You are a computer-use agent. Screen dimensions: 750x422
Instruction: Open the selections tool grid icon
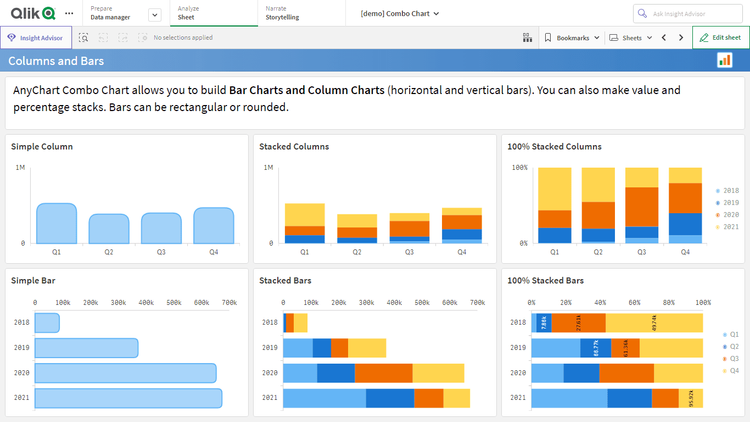coord(527,37)
